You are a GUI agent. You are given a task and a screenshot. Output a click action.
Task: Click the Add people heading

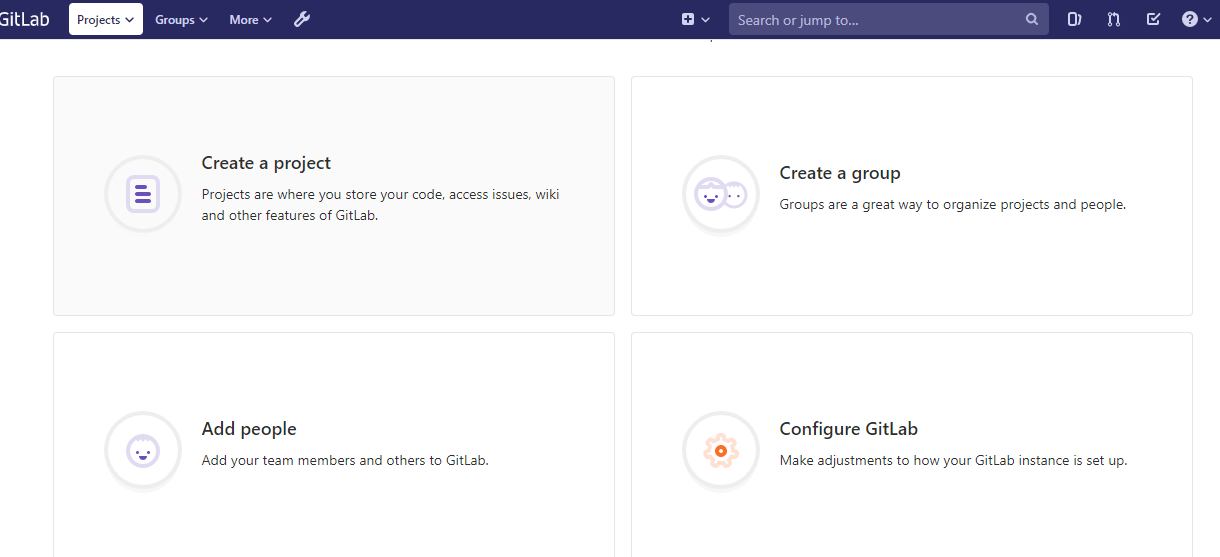point(249,429)
